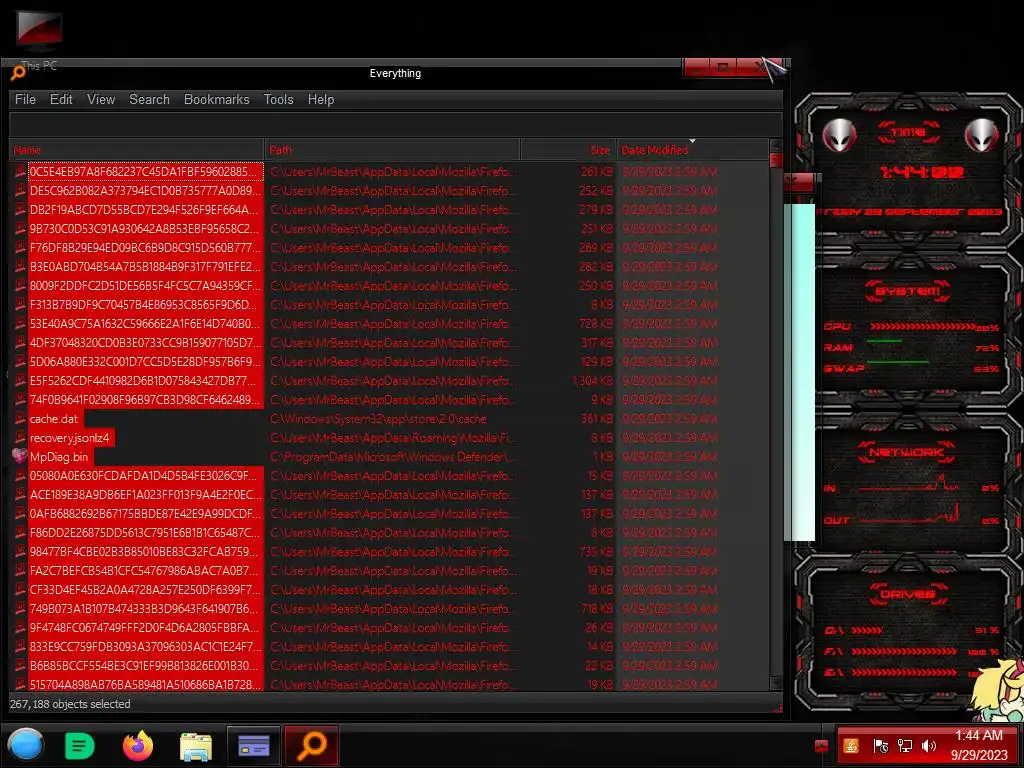The width and height of the screenshot is (1024, 768).
Task: Click the file icon beside cache.dat
Action: (20, 418)
